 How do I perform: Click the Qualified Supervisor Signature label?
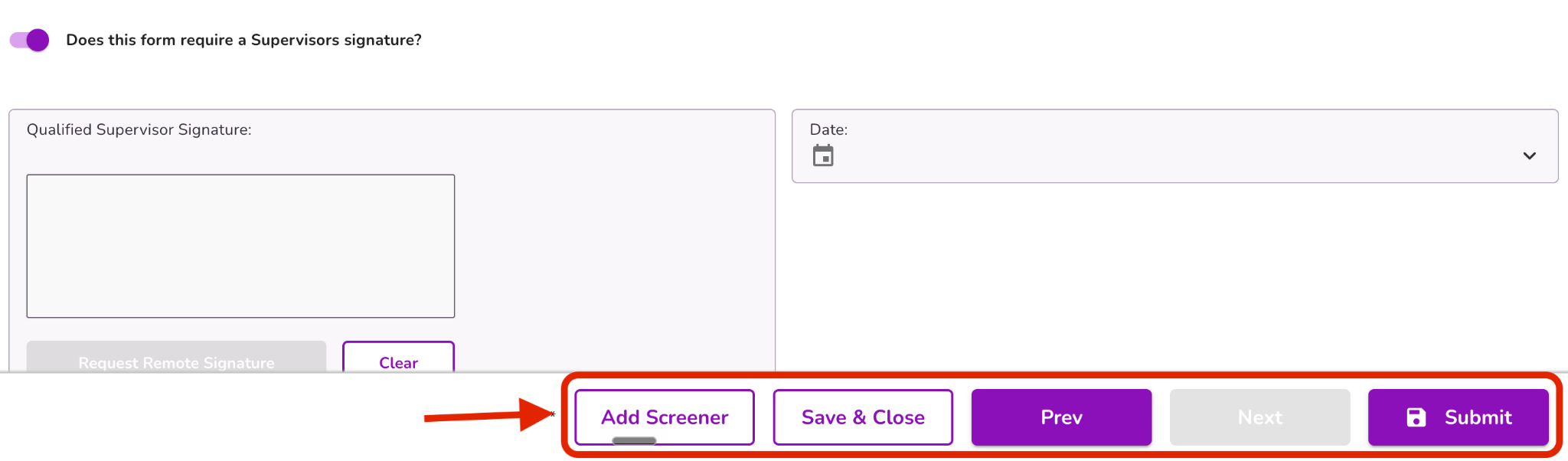[139, 129]
